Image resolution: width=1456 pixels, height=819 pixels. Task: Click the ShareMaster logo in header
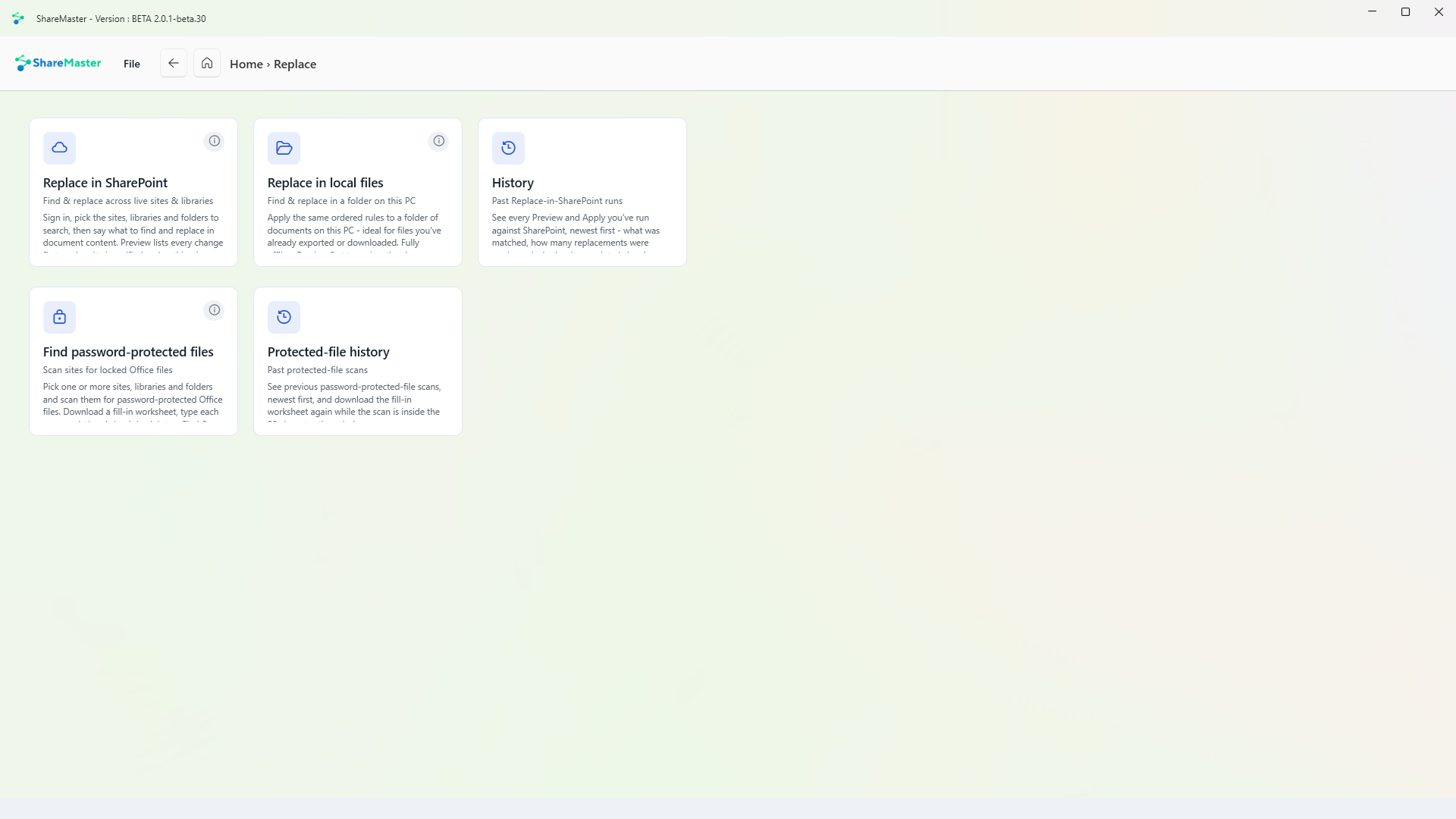(x=58, y=63)
